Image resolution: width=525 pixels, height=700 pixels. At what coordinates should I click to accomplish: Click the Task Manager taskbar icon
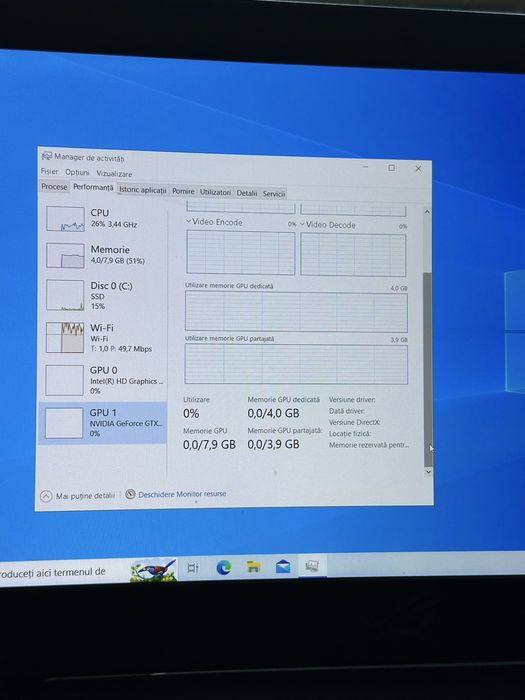pyautogui.click(x=312, y=566)
